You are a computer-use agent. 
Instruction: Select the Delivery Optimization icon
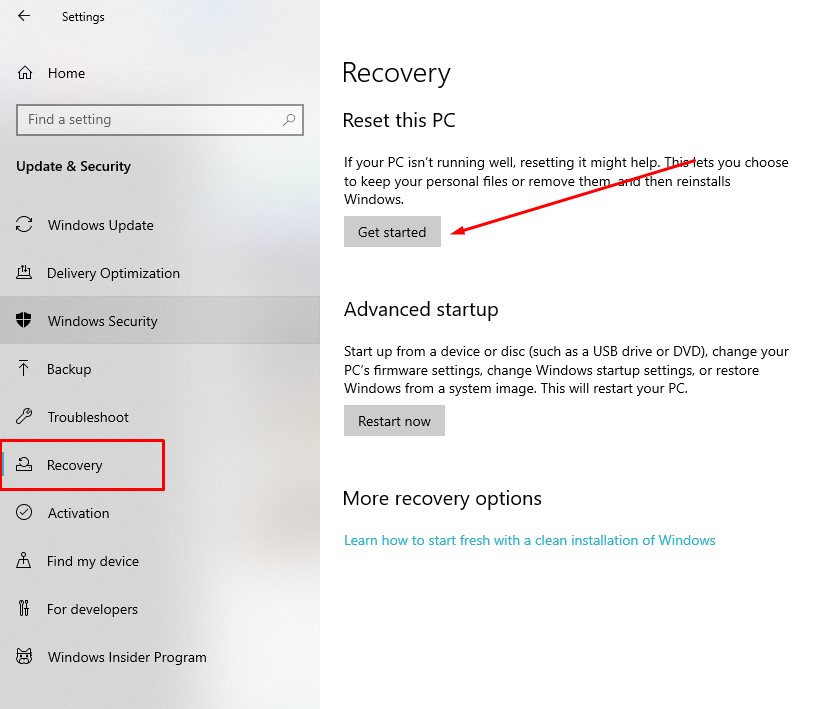pos(24,273)
